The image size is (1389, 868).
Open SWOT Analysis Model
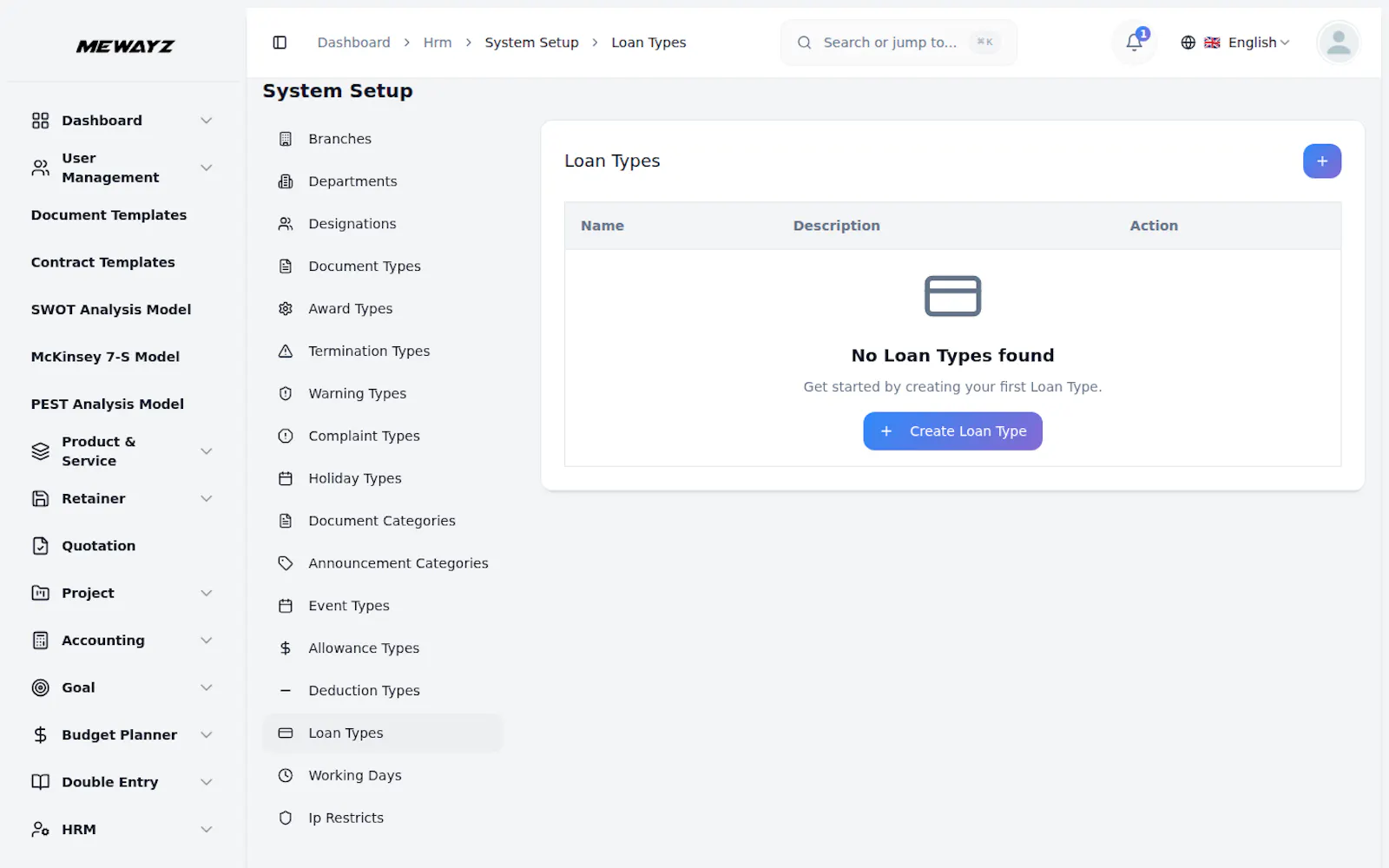click(111, 310)
